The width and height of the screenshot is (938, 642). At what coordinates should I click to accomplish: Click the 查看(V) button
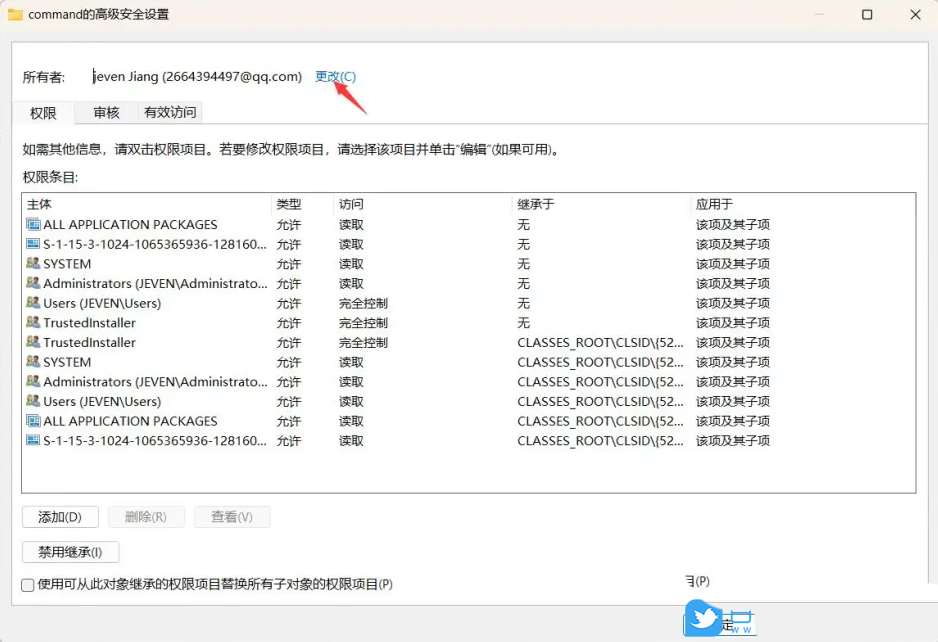coord(232,517)
